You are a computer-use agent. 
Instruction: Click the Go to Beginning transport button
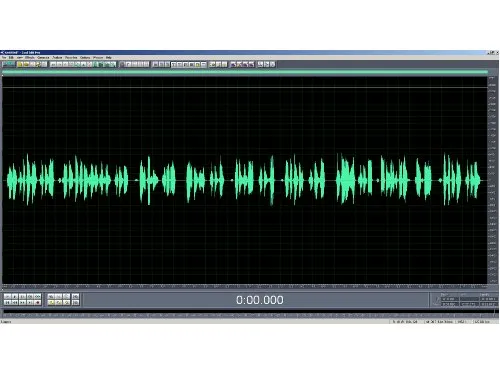coord(7,302)
